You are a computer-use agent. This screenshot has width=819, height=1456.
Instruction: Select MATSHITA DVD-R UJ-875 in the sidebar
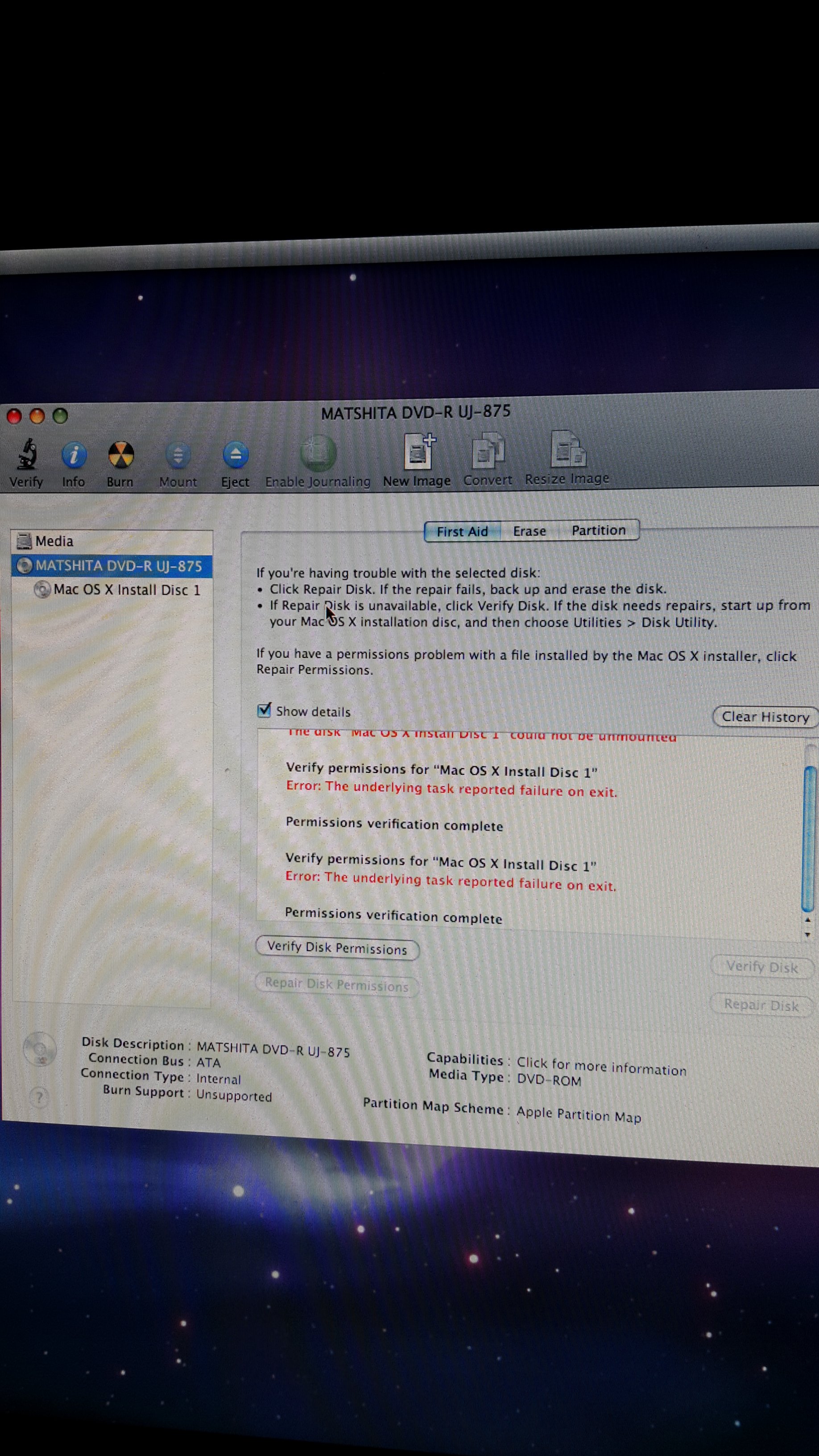tap(112, 566)
